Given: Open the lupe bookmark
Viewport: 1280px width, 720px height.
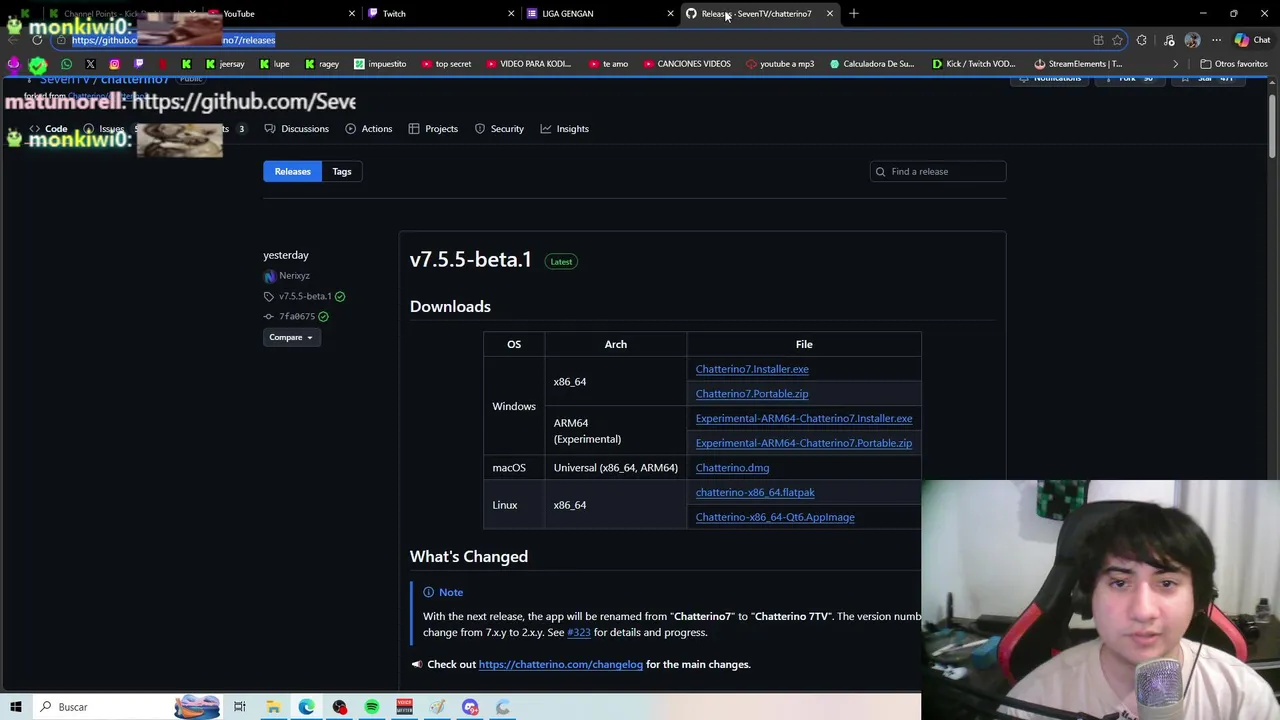Looking at the screenshot, I should (x=274, y=64).
